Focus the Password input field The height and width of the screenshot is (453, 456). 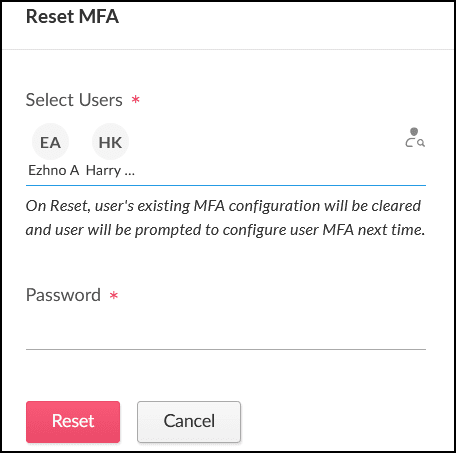click(226, 333)
